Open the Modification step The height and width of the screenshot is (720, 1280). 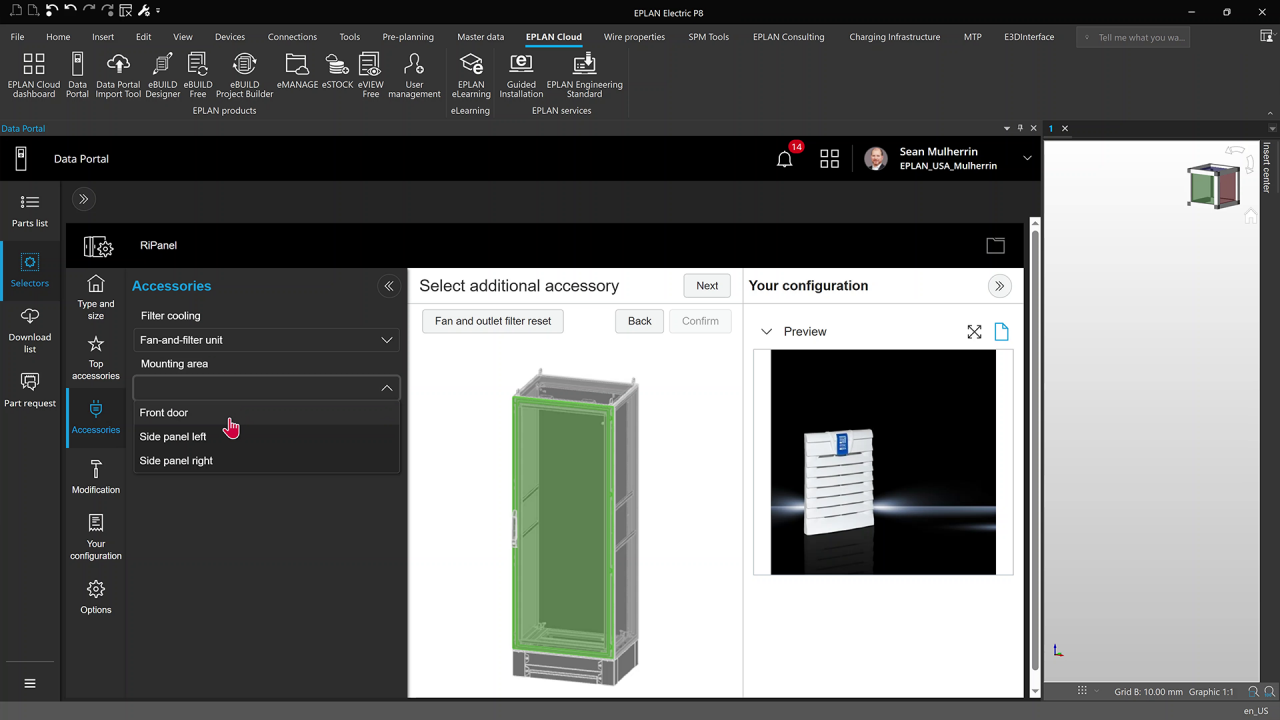pos(96,476)
